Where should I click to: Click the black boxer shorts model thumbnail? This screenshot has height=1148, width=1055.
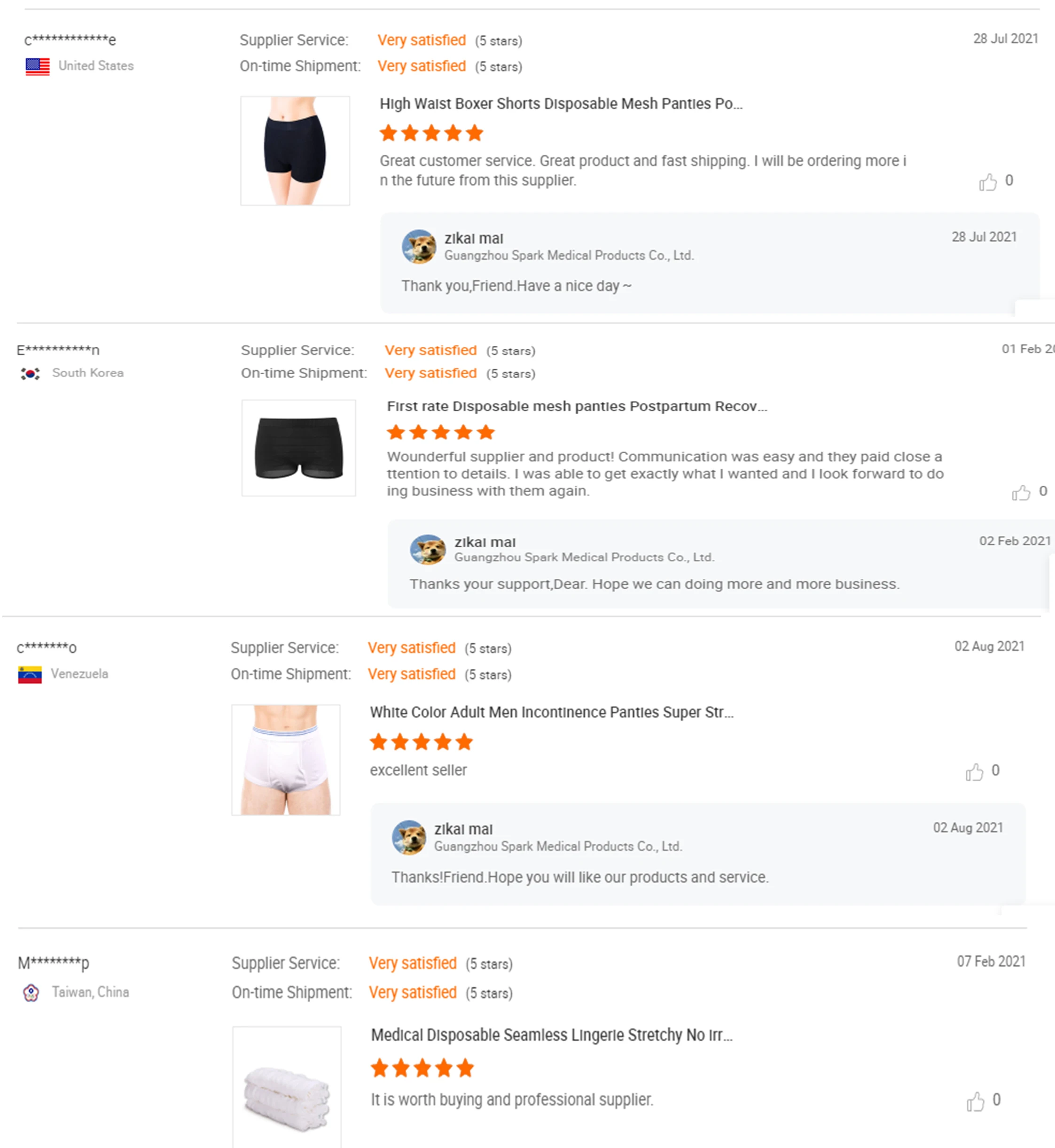pos(295,151)
